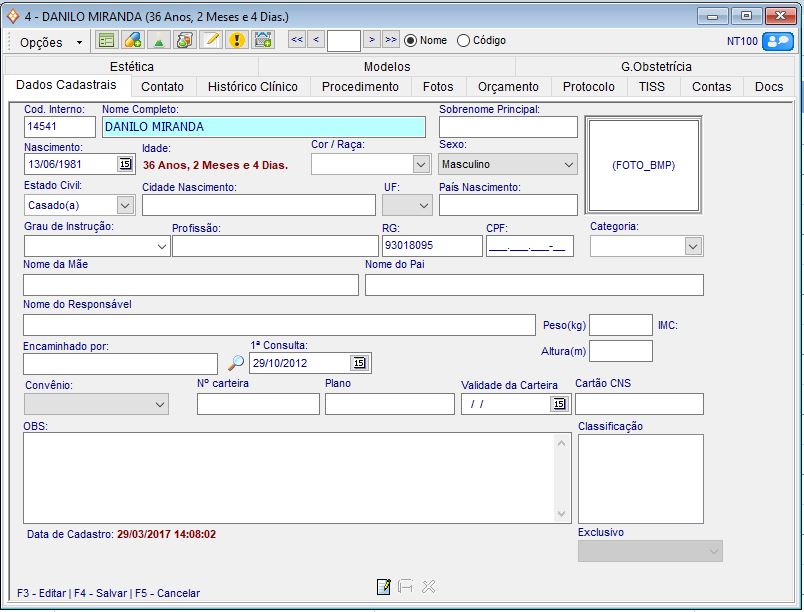Select the Nome radio button
804x612 pixels.
tap(411, 41)
